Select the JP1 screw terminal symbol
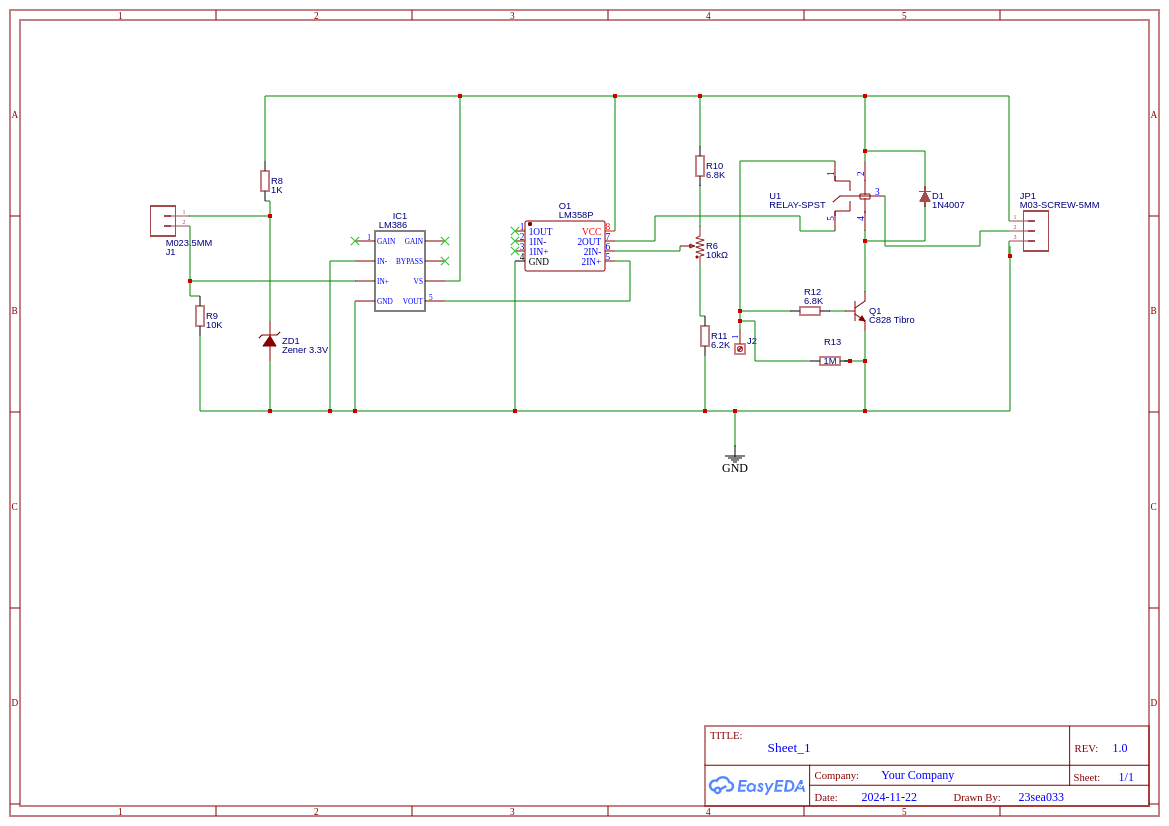 tap(1035, 231)
